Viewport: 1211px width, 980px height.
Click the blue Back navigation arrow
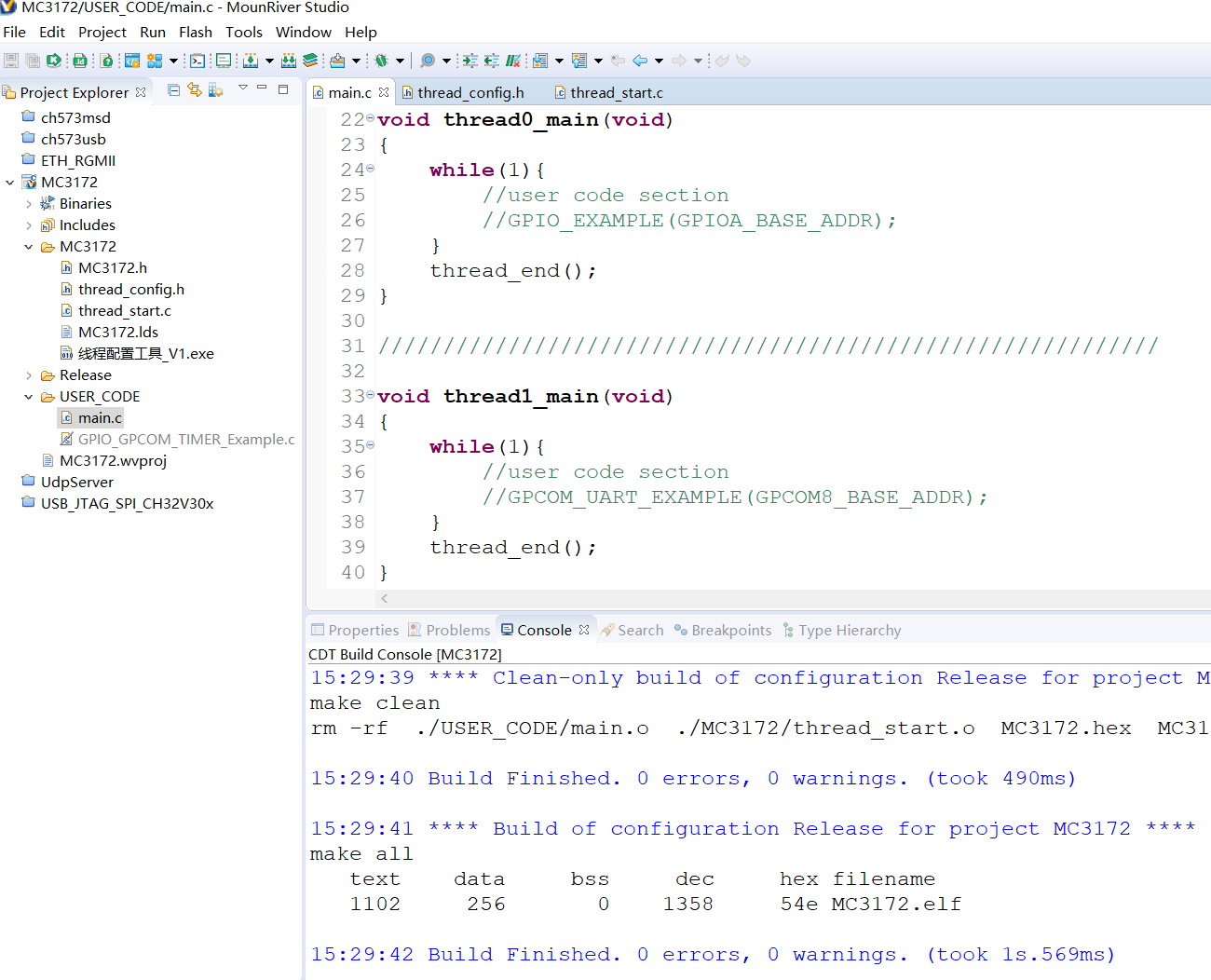pos(640,61)
